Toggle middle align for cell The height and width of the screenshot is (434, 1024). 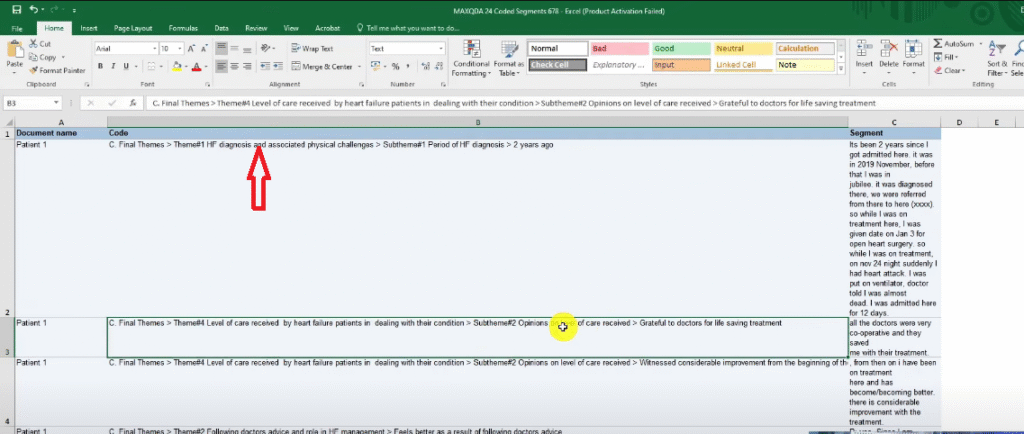coord(235,48)
